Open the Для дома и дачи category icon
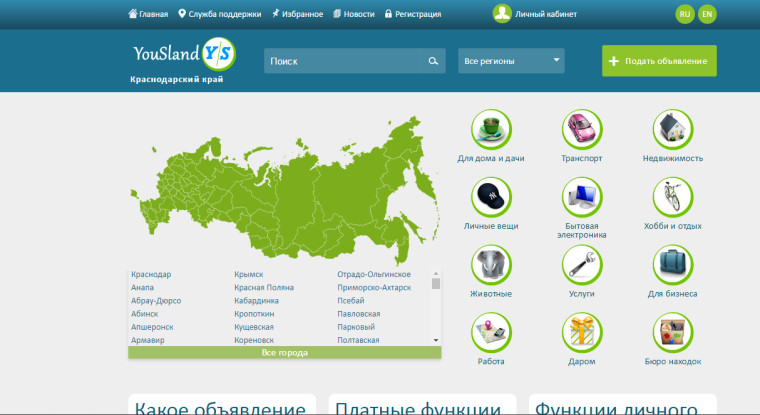 [x=491, y=129]
